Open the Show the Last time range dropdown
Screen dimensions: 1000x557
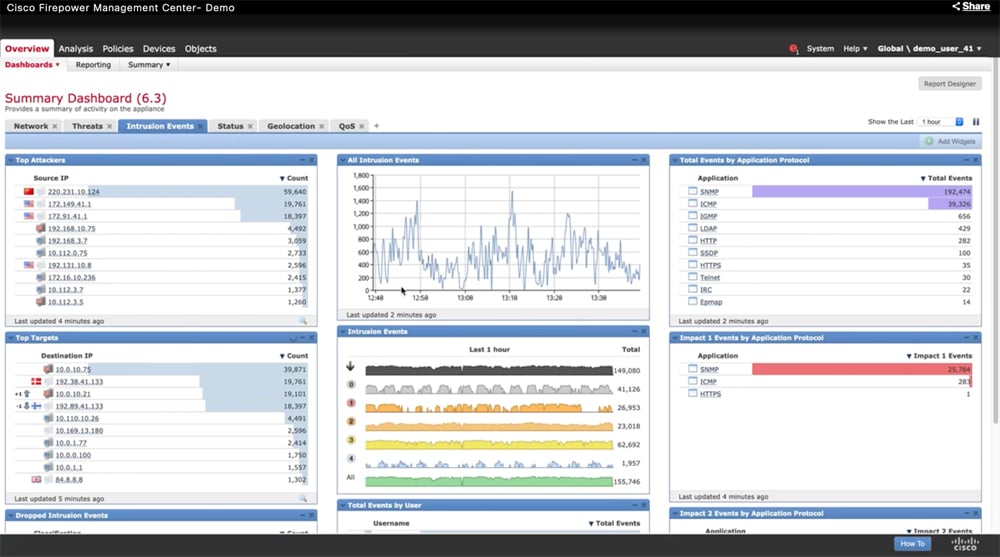(x=940, y=122)
